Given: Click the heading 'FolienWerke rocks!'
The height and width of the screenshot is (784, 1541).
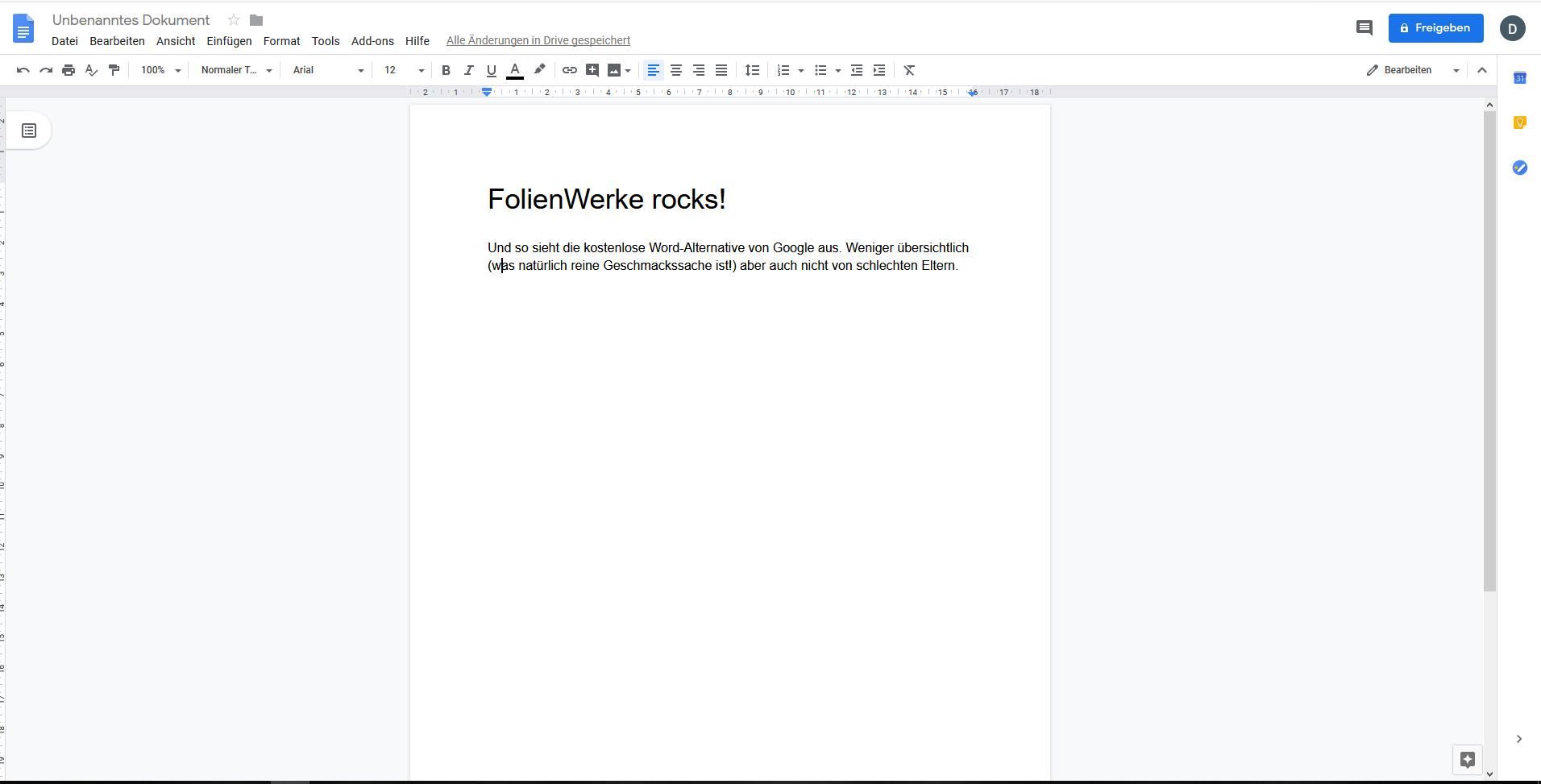Looking at the screenshot, I should coord(606,199).
